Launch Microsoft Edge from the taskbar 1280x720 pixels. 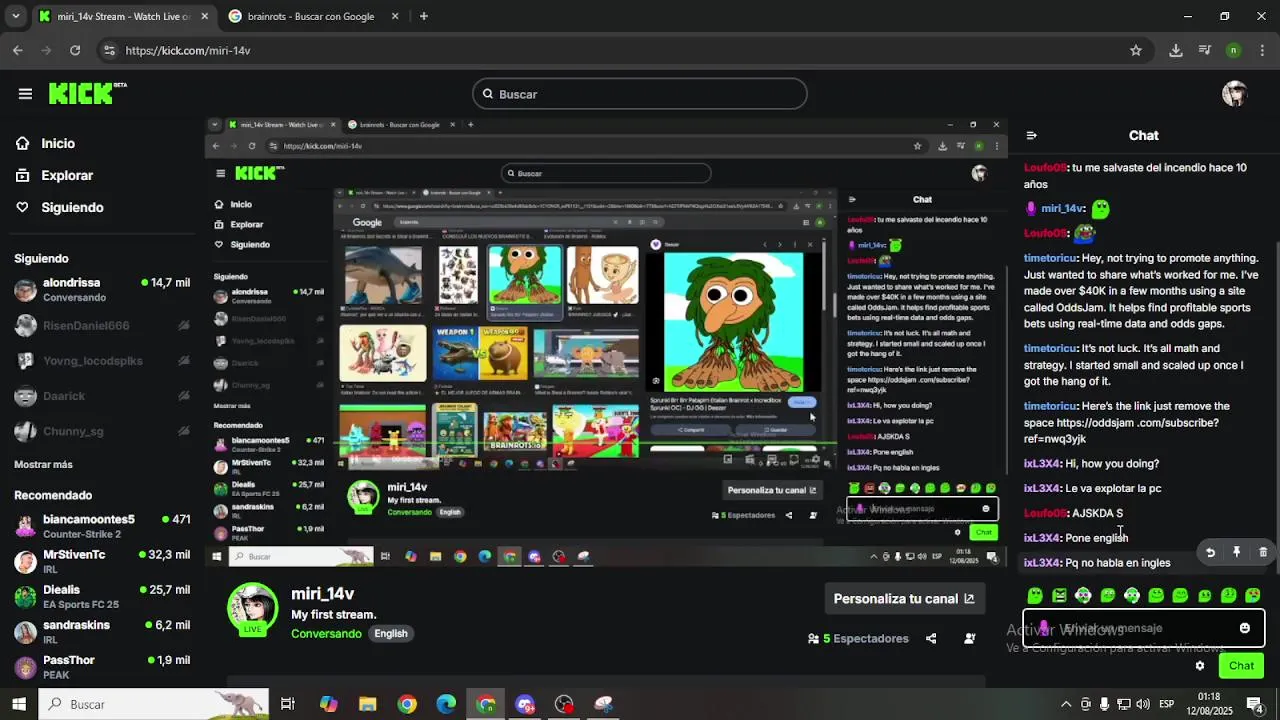point(446,704)
